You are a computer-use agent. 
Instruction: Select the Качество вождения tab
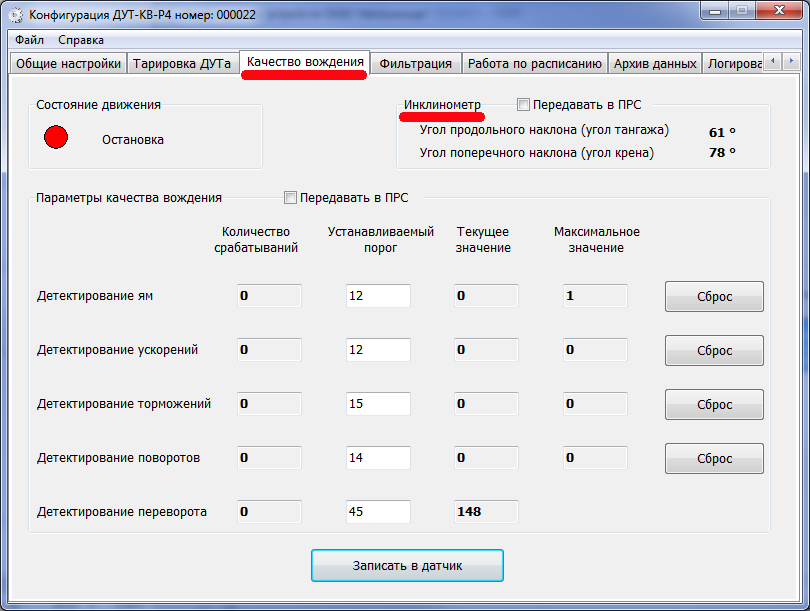[305, 62]
